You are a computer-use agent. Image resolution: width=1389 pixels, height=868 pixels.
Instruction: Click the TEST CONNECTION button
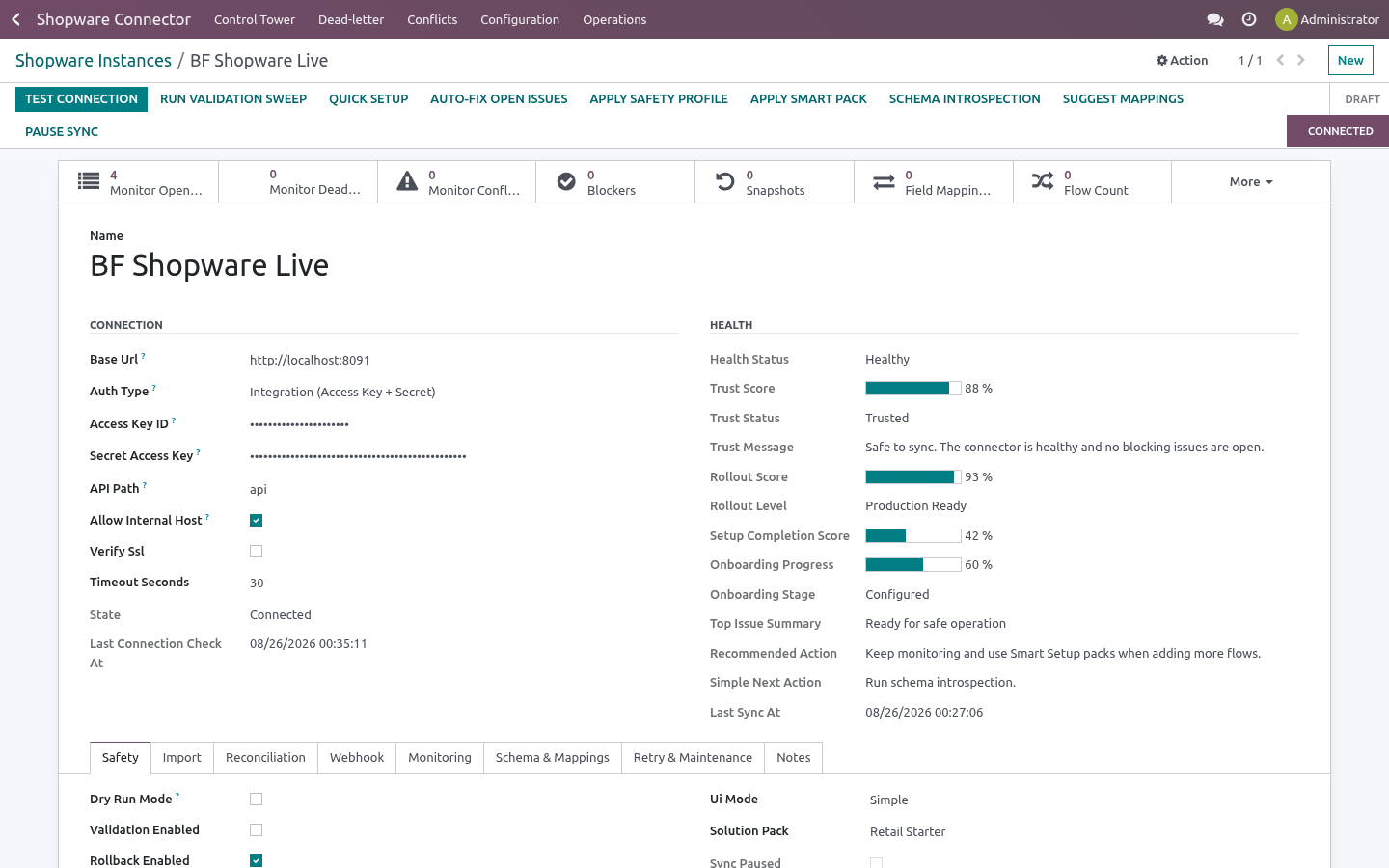pos(81,99)
